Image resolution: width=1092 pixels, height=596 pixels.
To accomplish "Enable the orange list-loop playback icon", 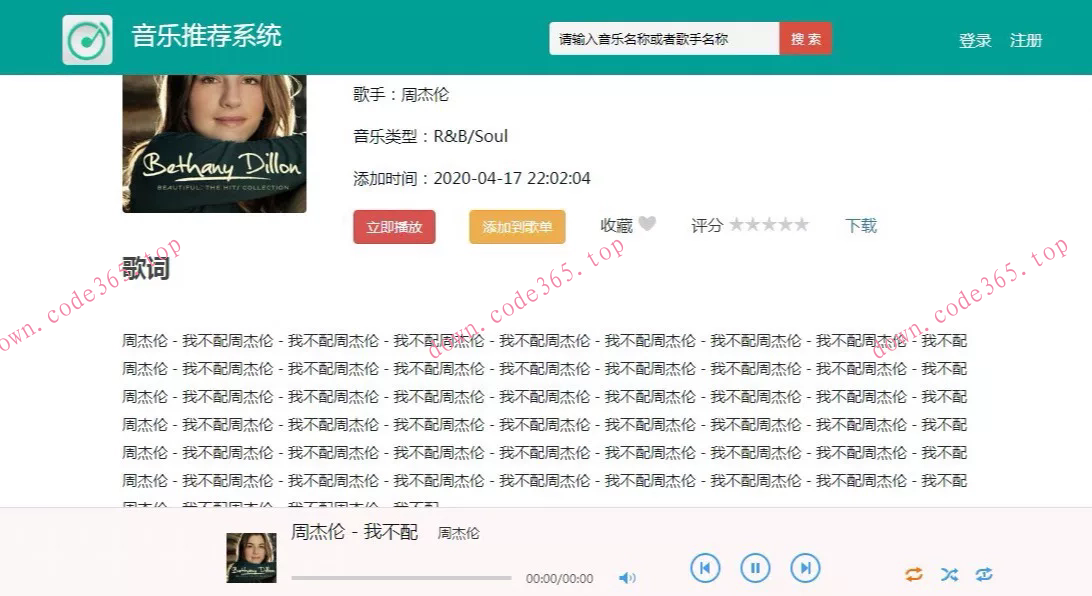I will (913, 574).
